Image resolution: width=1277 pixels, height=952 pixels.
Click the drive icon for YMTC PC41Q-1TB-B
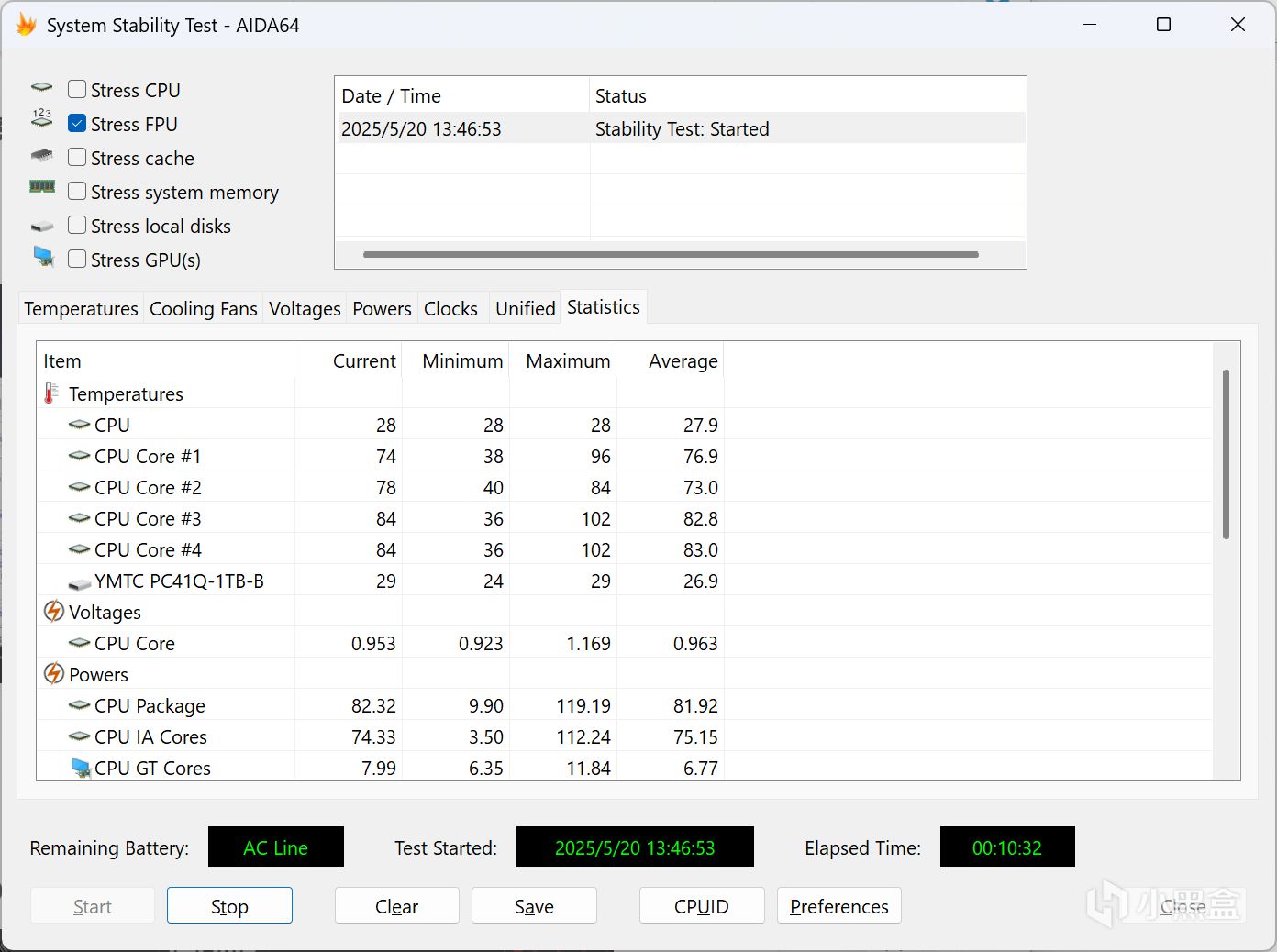[80, 582]
